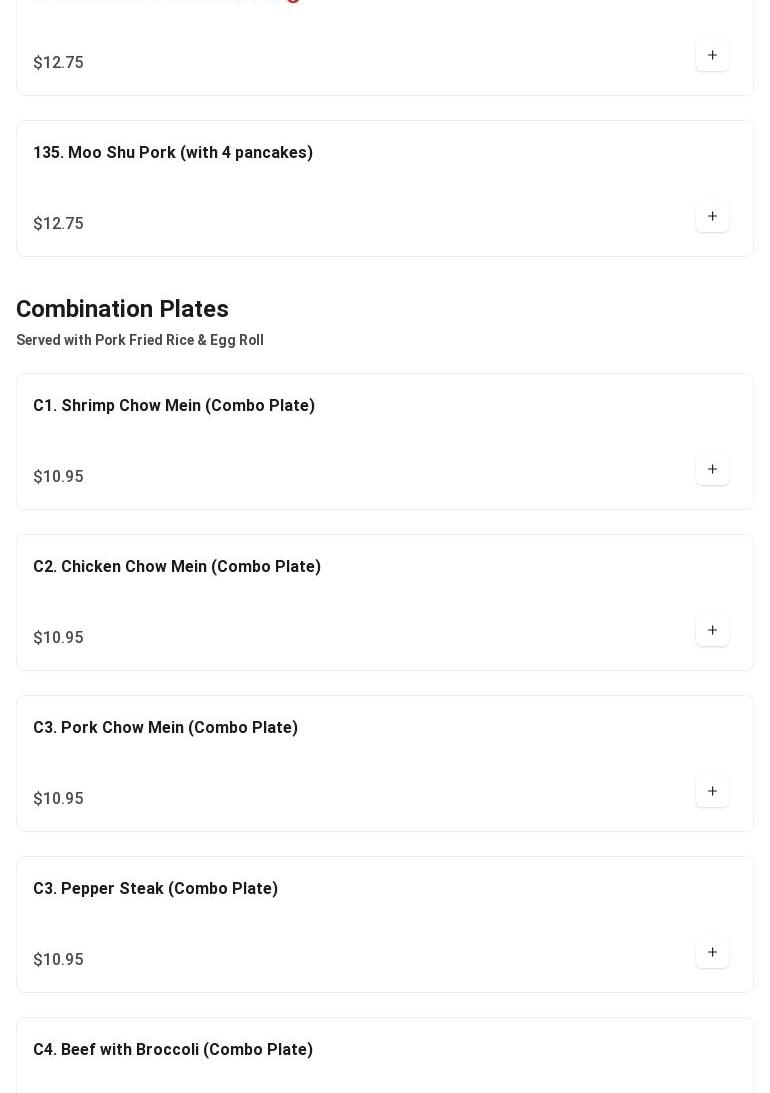Click the $12.75 price under Moo Shu Pork
Screen dimensions: 770x1093
click(58, 224)
